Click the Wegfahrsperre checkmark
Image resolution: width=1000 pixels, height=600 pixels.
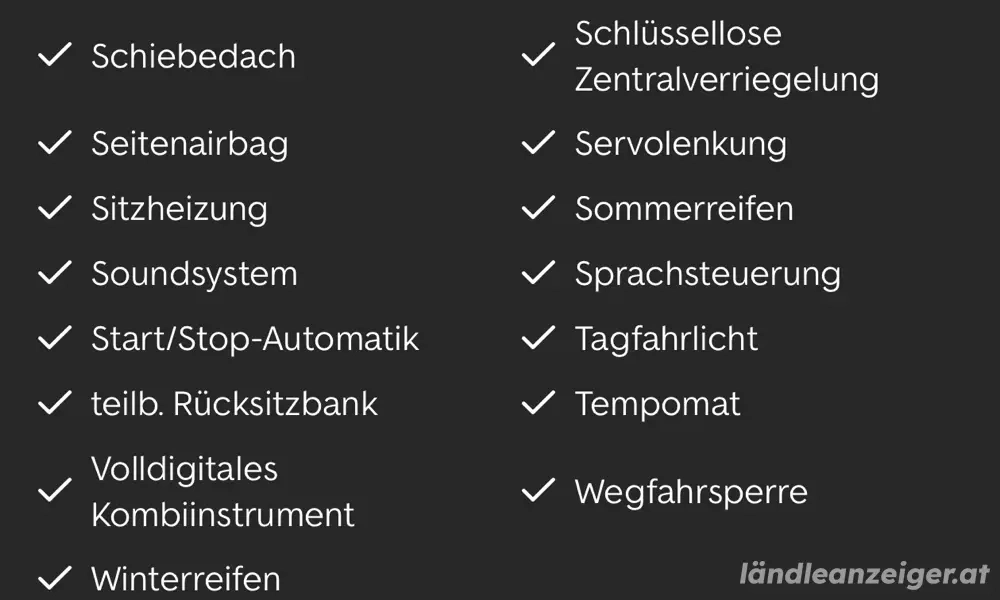click(x=538, y=491)
